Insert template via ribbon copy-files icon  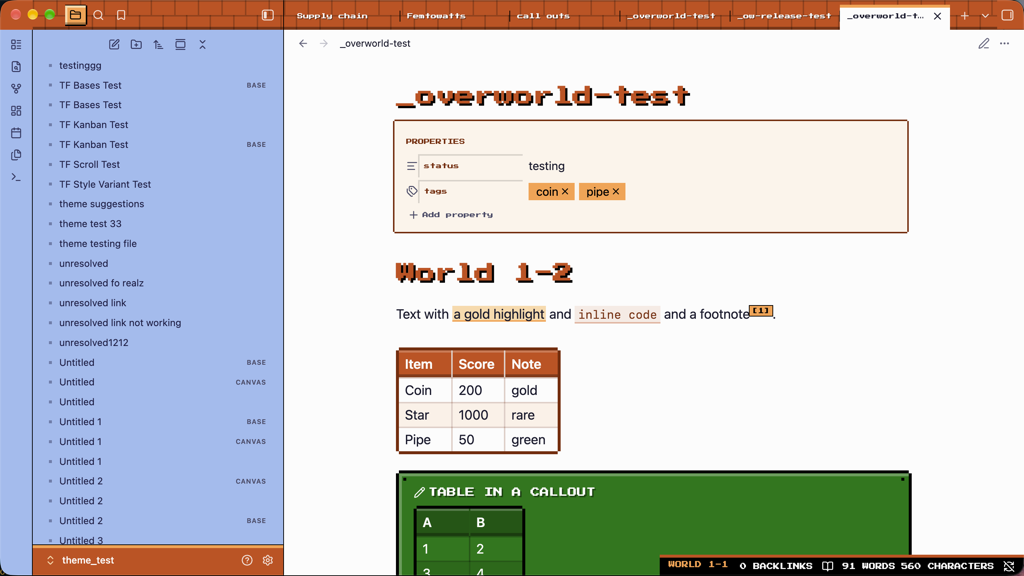(16, 155)
